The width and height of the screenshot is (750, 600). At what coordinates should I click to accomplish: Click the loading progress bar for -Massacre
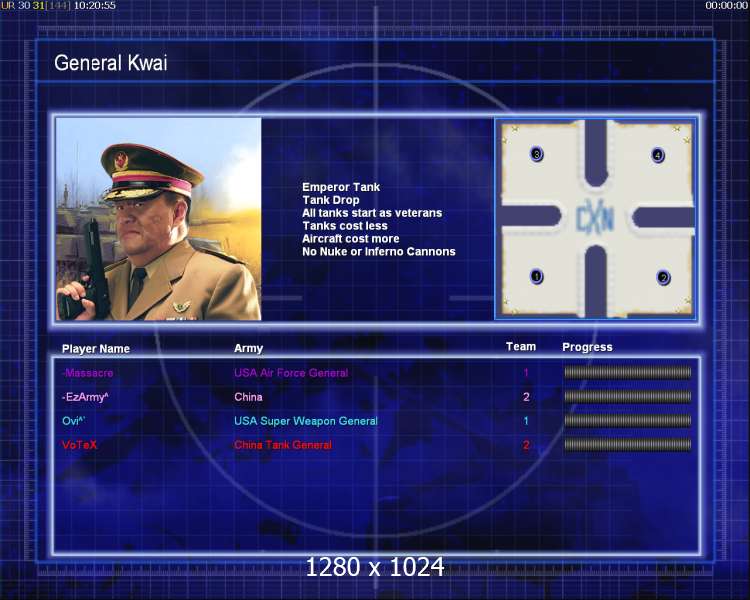628,373
